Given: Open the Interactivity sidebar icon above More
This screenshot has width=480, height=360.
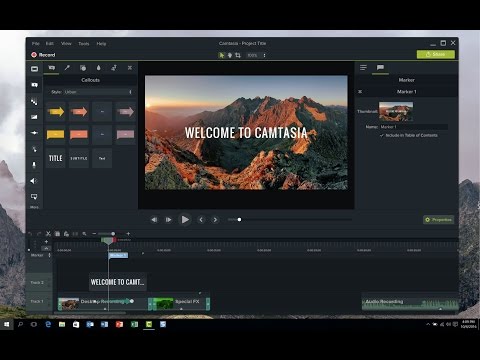Looking at the screenshot, I should tap(34, 197).
